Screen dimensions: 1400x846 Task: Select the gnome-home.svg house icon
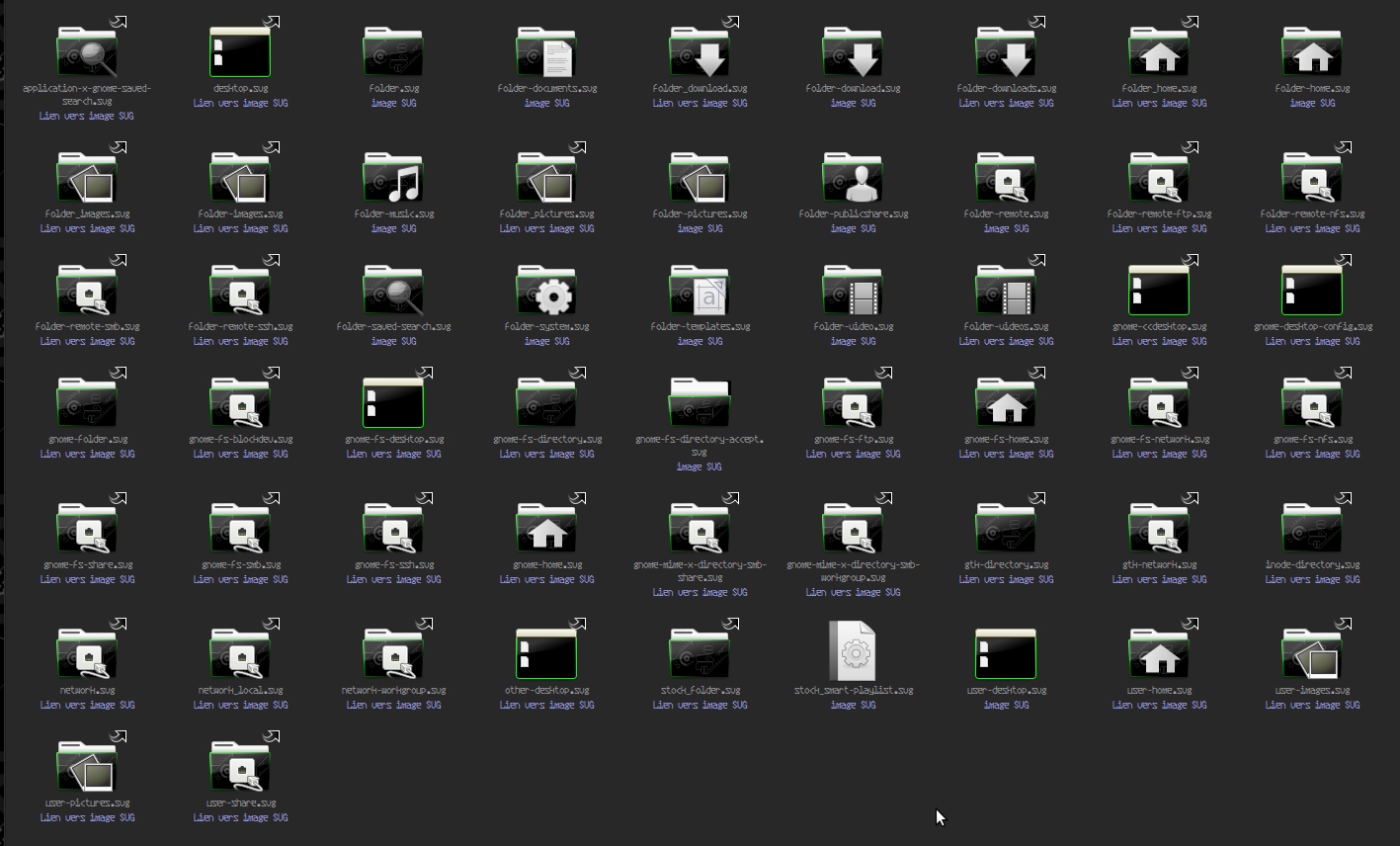coord(546,528)
